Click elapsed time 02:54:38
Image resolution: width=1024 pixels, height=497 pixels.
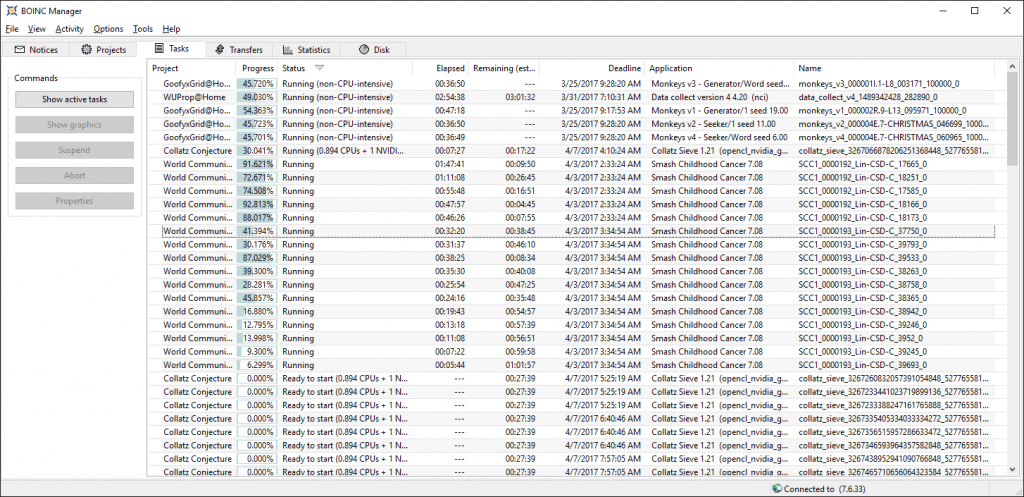pos(450,97)
